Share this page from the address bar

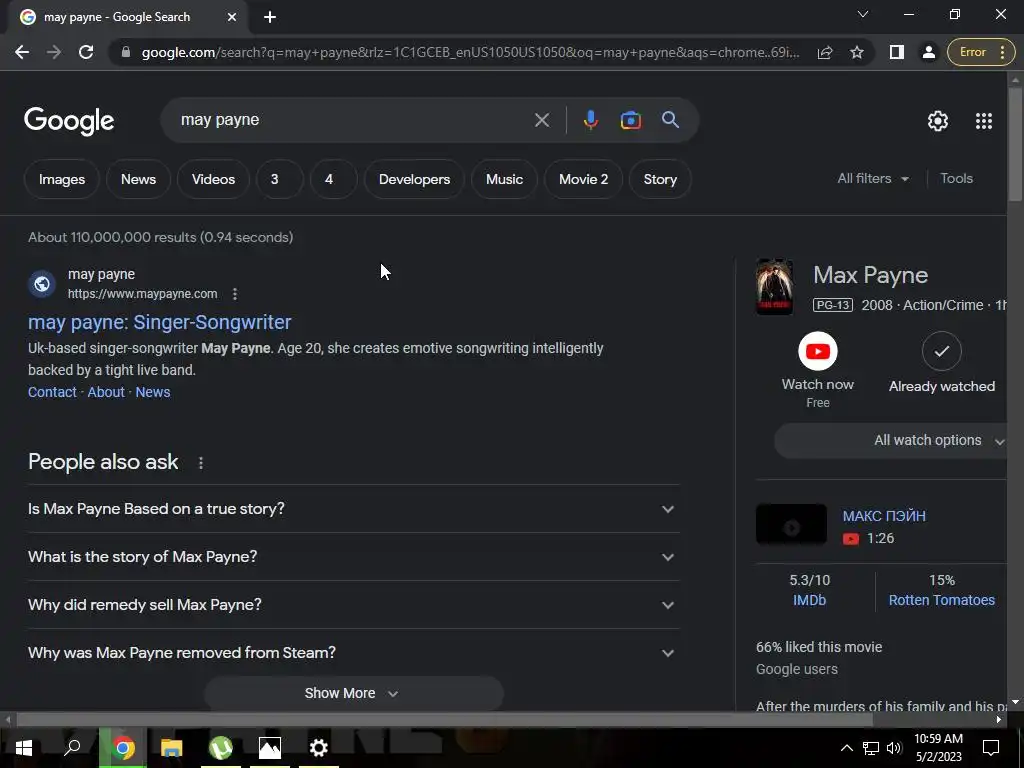click(825, 52)
